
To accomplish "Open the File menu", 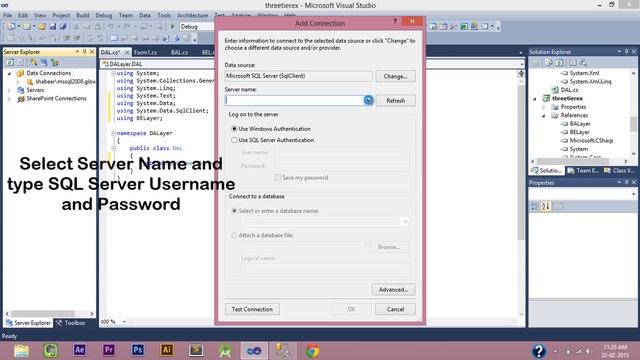I will tap(7, 15).
